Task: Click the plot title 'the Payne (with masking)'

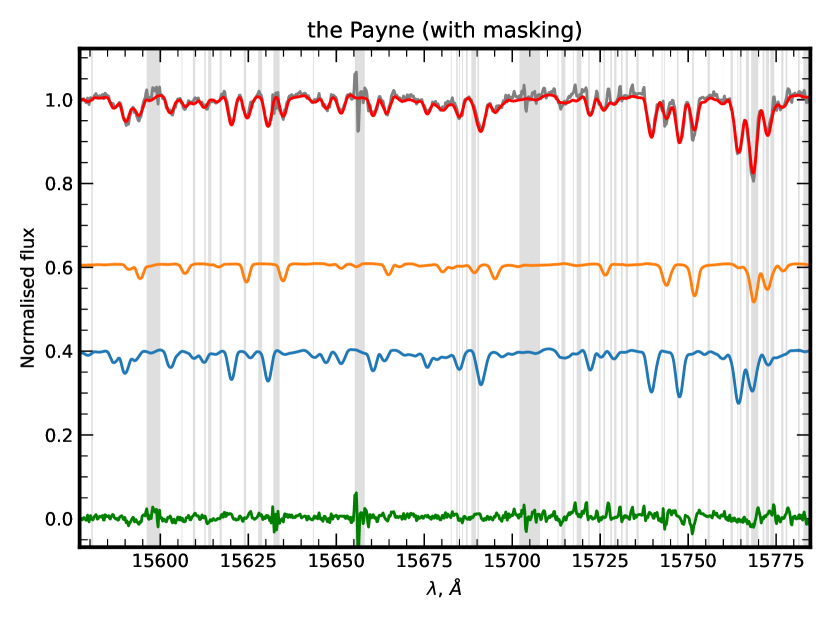Action: tap(444, 30)
